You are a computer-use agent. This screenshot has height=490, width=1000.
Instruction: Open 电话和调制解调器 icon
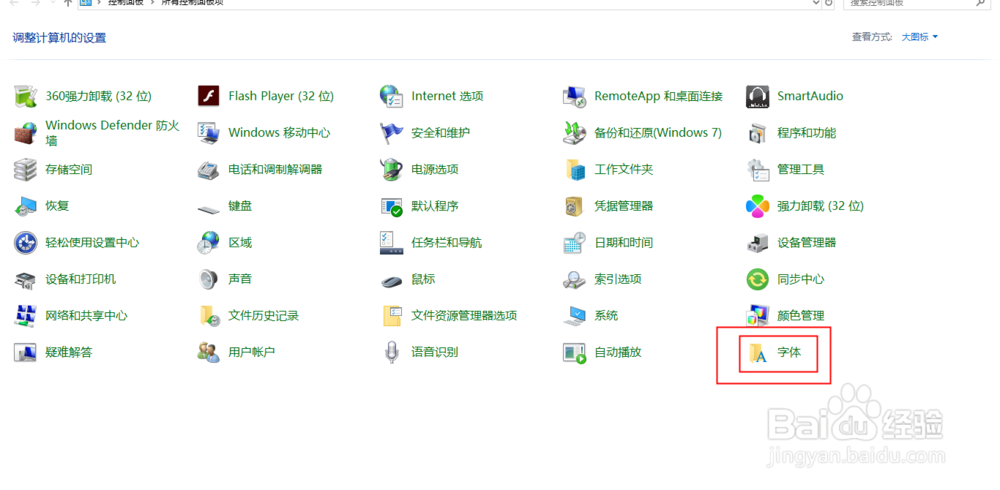point(209,169)
